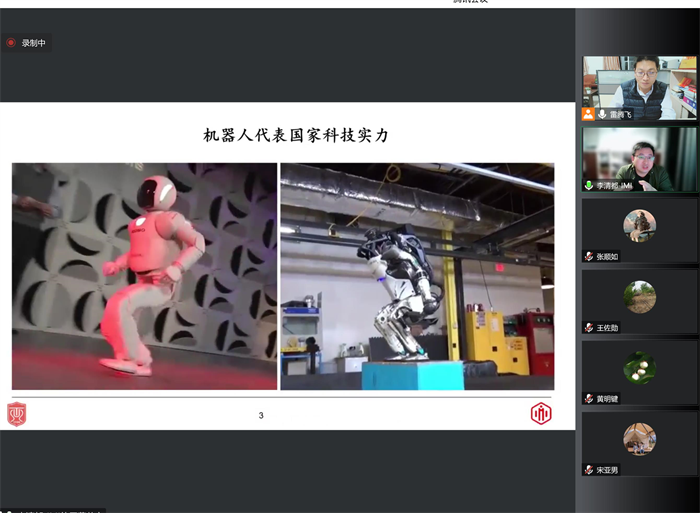The width and height of the screenshot is (700, 513).
Task: Click 黄明键's flower avatar
Action: point(639,367)
